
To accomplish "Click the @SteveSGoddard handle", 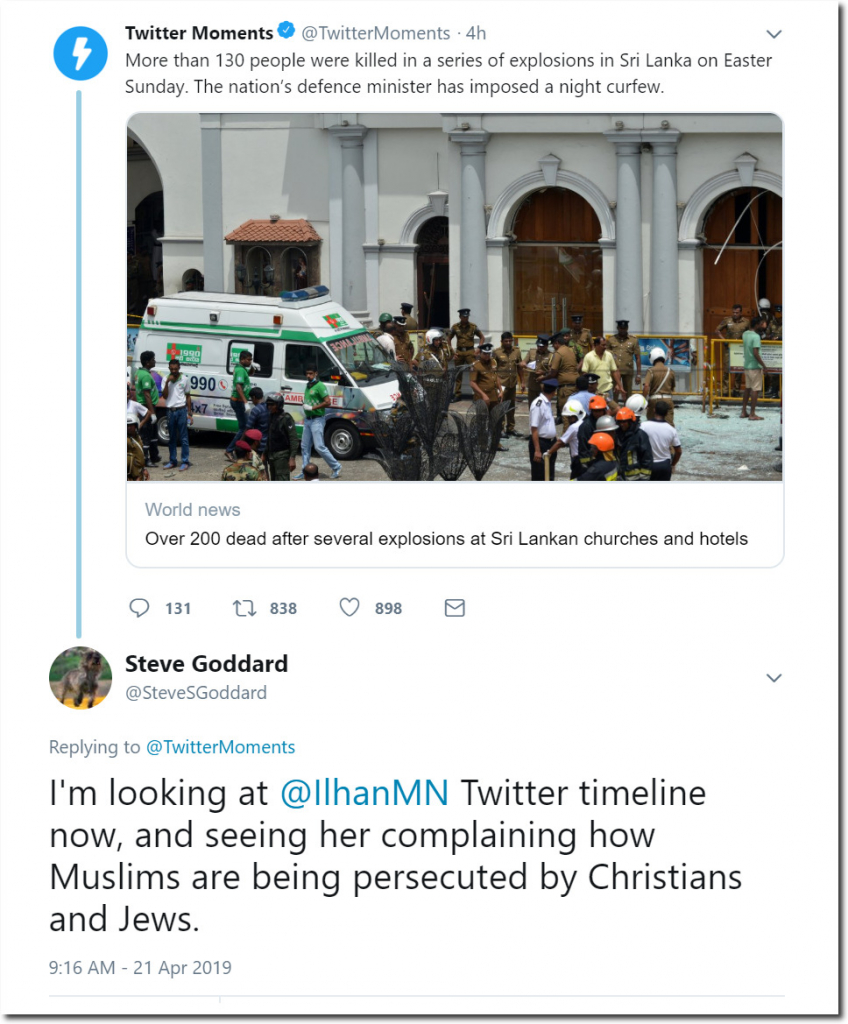I will coord(196,692).
